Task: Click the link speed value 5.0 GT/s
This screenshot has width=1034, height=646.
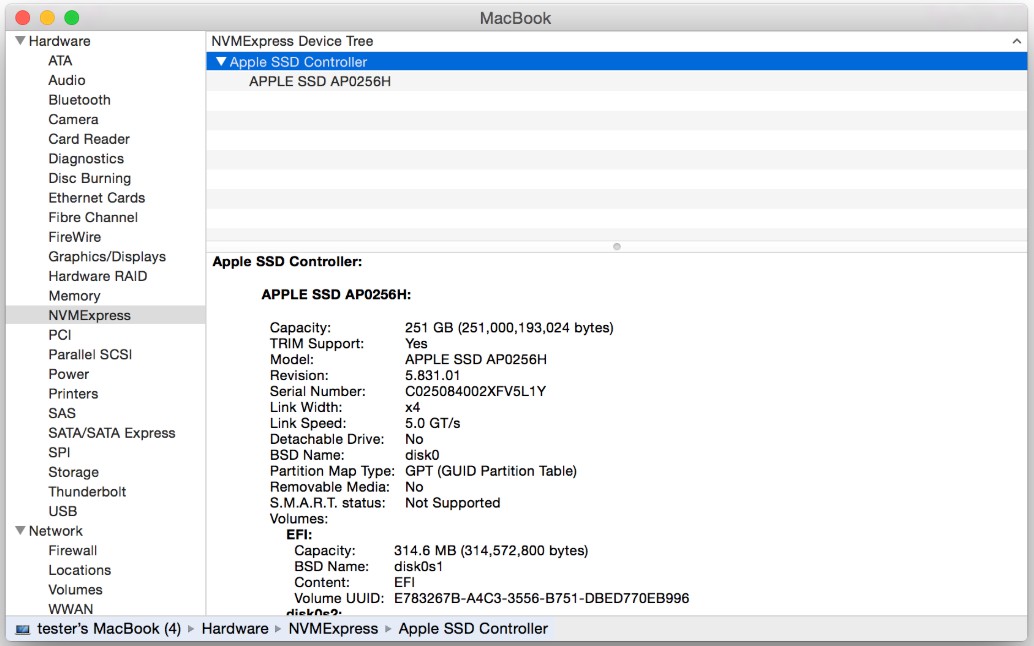Action: [x=432, y=423]
